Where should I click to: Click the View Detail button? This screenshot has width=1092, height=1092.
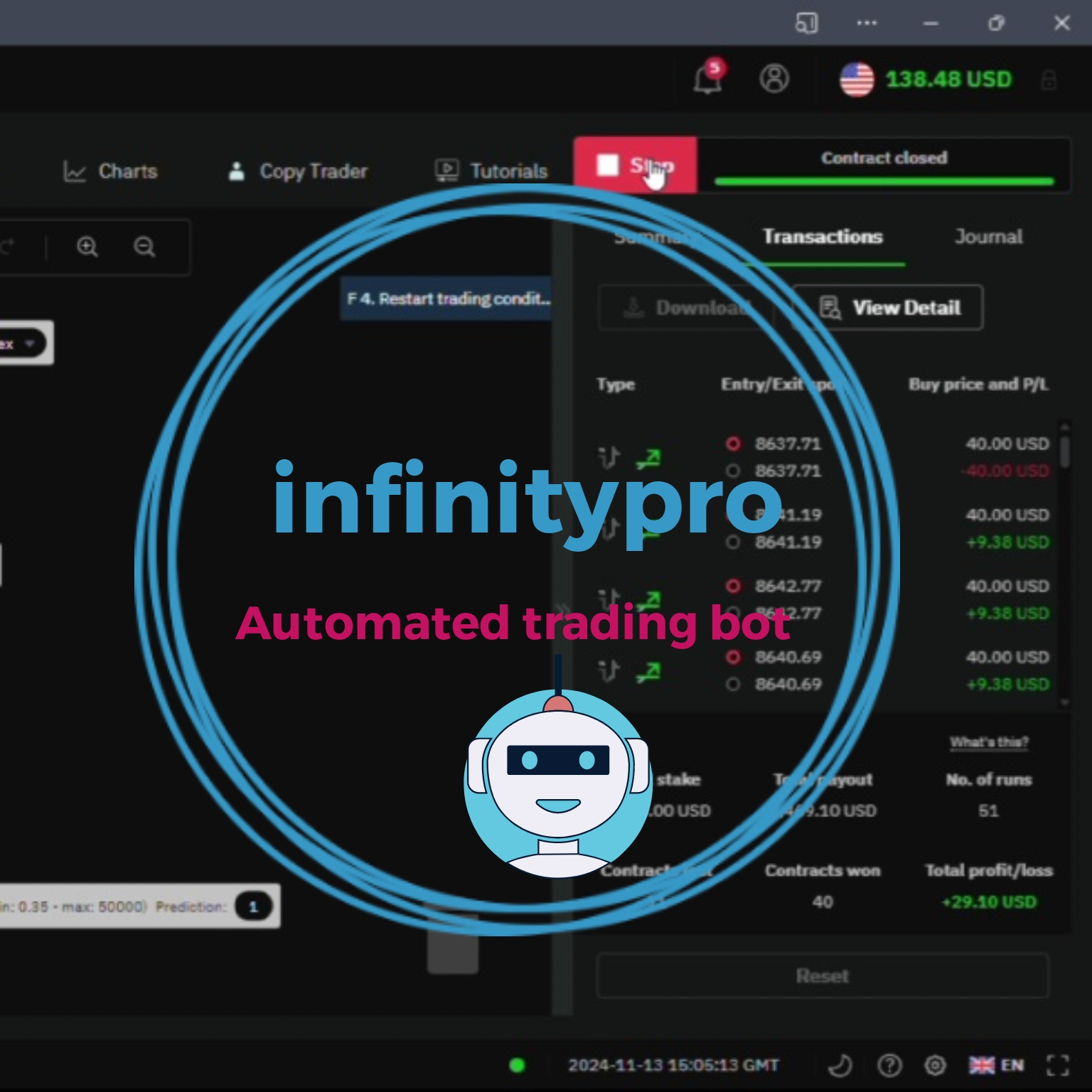coord(889,308)
